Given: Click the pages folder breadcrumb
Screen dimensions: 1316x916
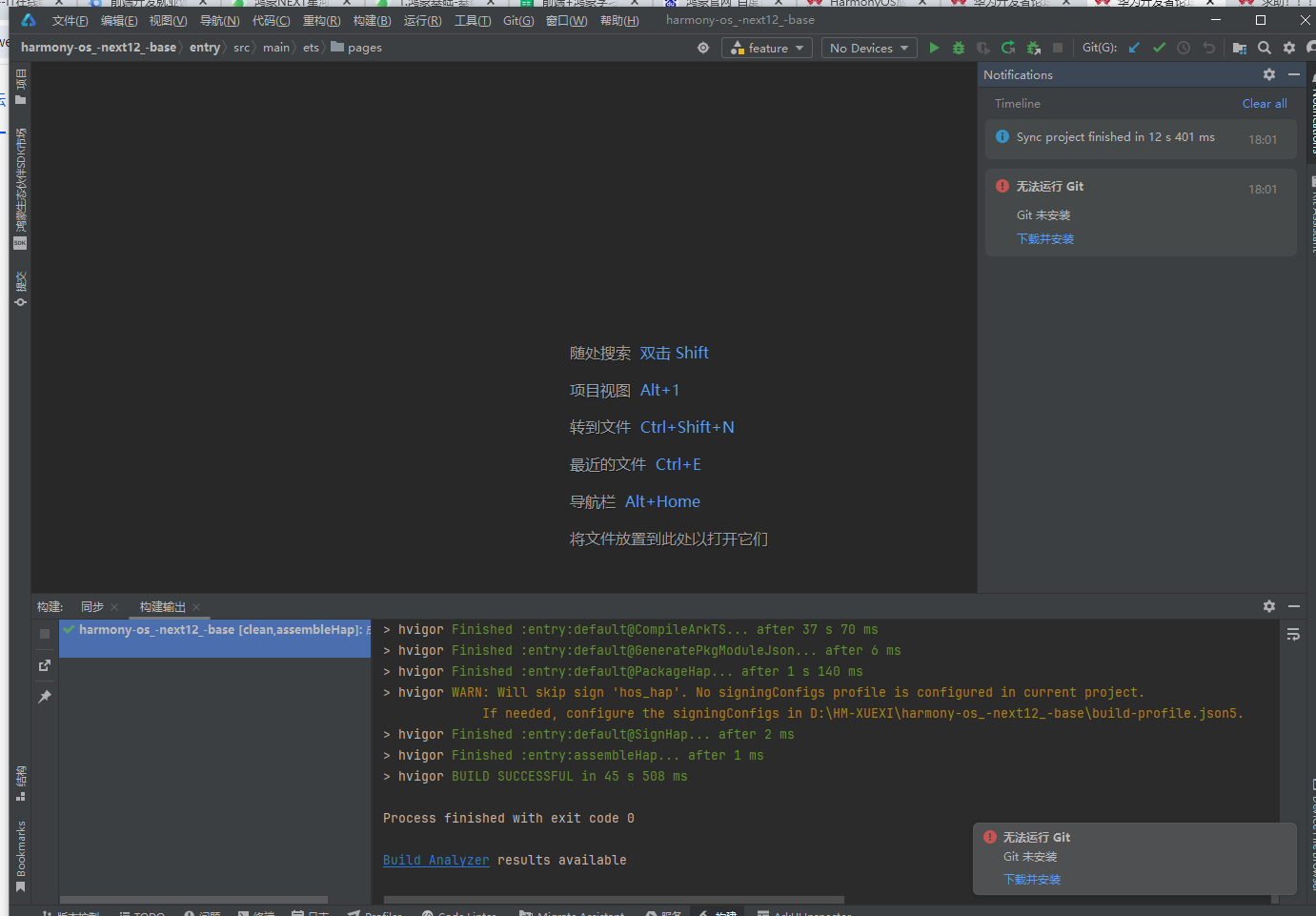Looking at the screenshot, I should click(x=356, y=48).
